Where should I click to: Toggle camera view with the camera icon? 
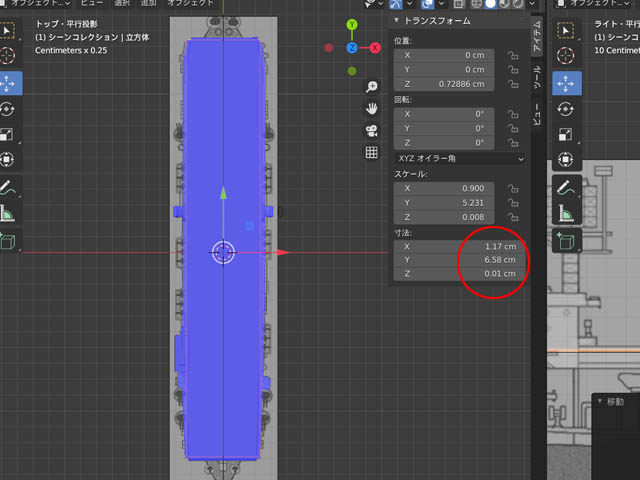[371, 131]
